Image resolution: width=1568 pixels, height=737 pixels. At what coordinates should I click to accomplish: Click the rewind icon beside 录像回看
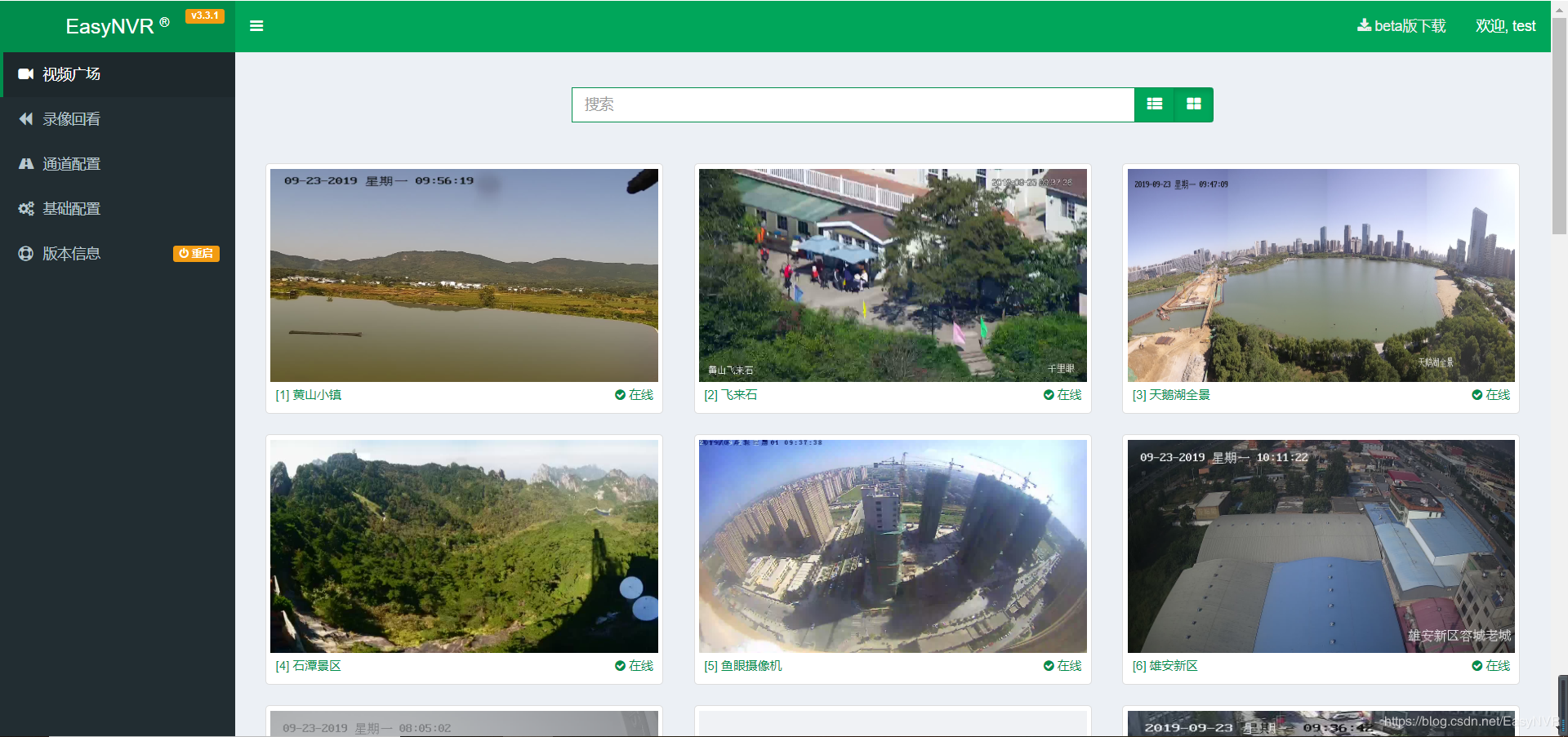(x=26, y=119)
